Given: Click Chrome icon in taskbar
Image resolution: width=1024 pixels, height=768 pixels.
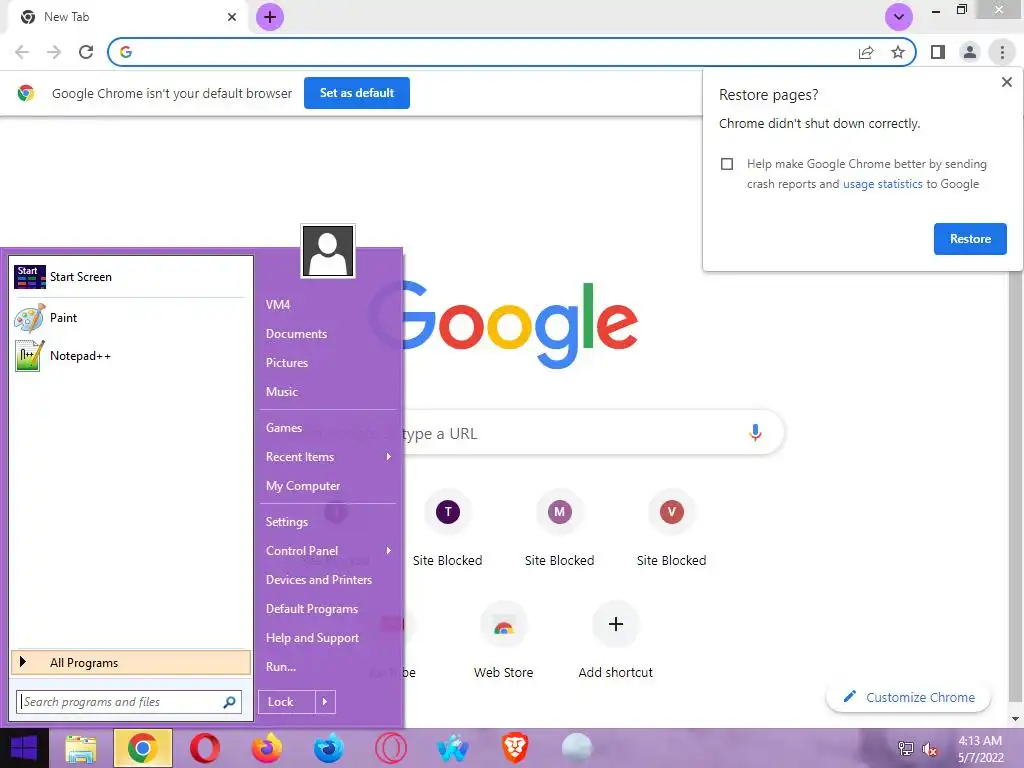Looking at the screenshot, I should (x=143, y=748).
